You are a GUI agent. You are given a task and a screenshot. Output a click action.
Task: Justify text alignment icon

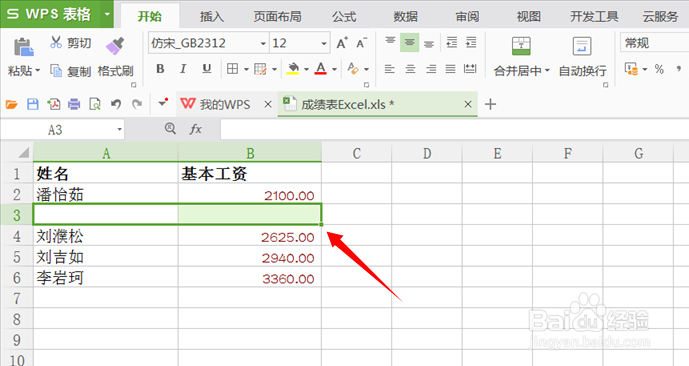point(450,69)
